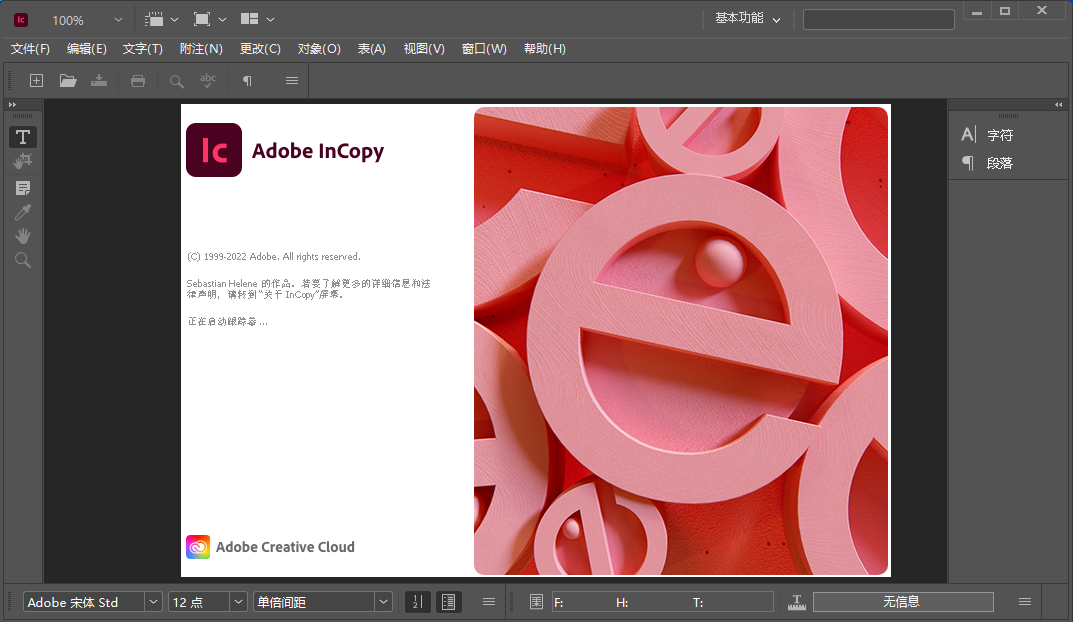
Task: Open the 附注(N) menu
Action: click(201, 49)
